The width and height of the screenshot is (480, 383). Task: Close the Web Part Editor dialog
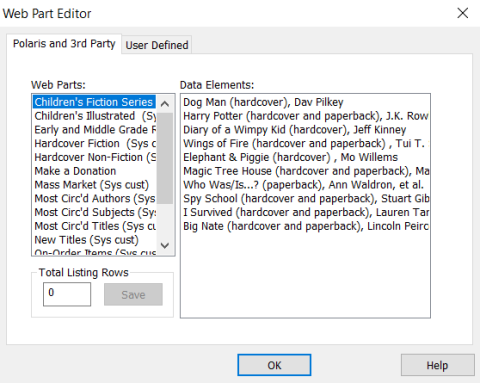click(x=463, y=13)
